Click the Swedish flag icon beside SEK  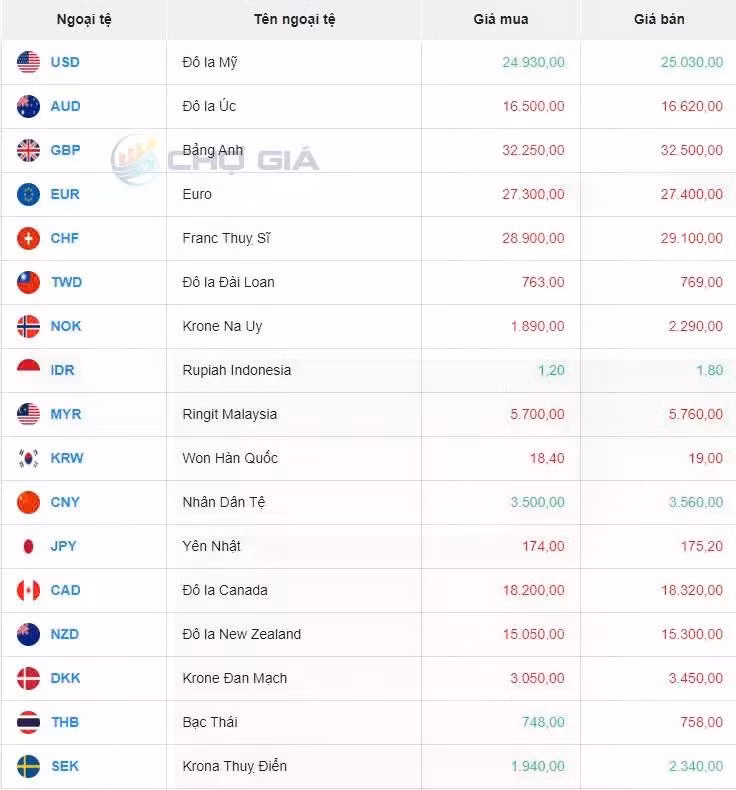click(28, 766)
